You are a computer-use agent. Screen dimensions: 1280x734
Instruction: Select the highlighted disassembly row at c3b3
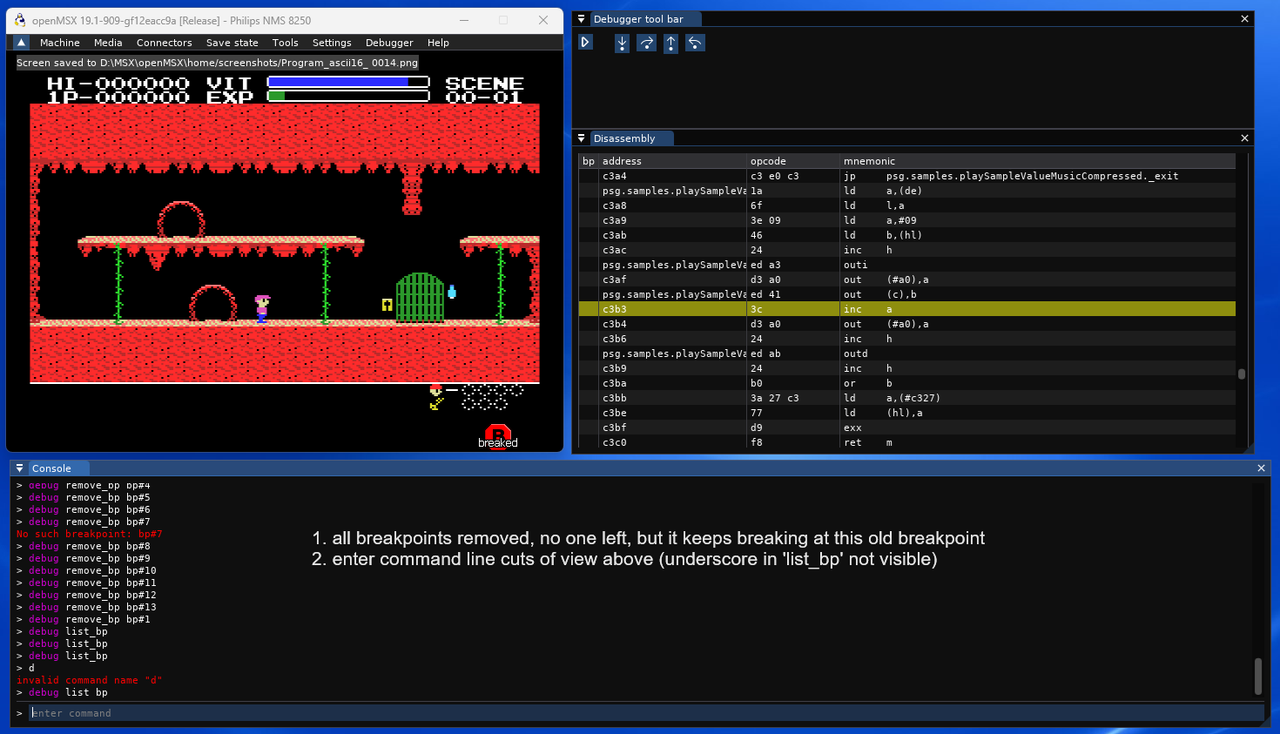[x=907, y=309]
